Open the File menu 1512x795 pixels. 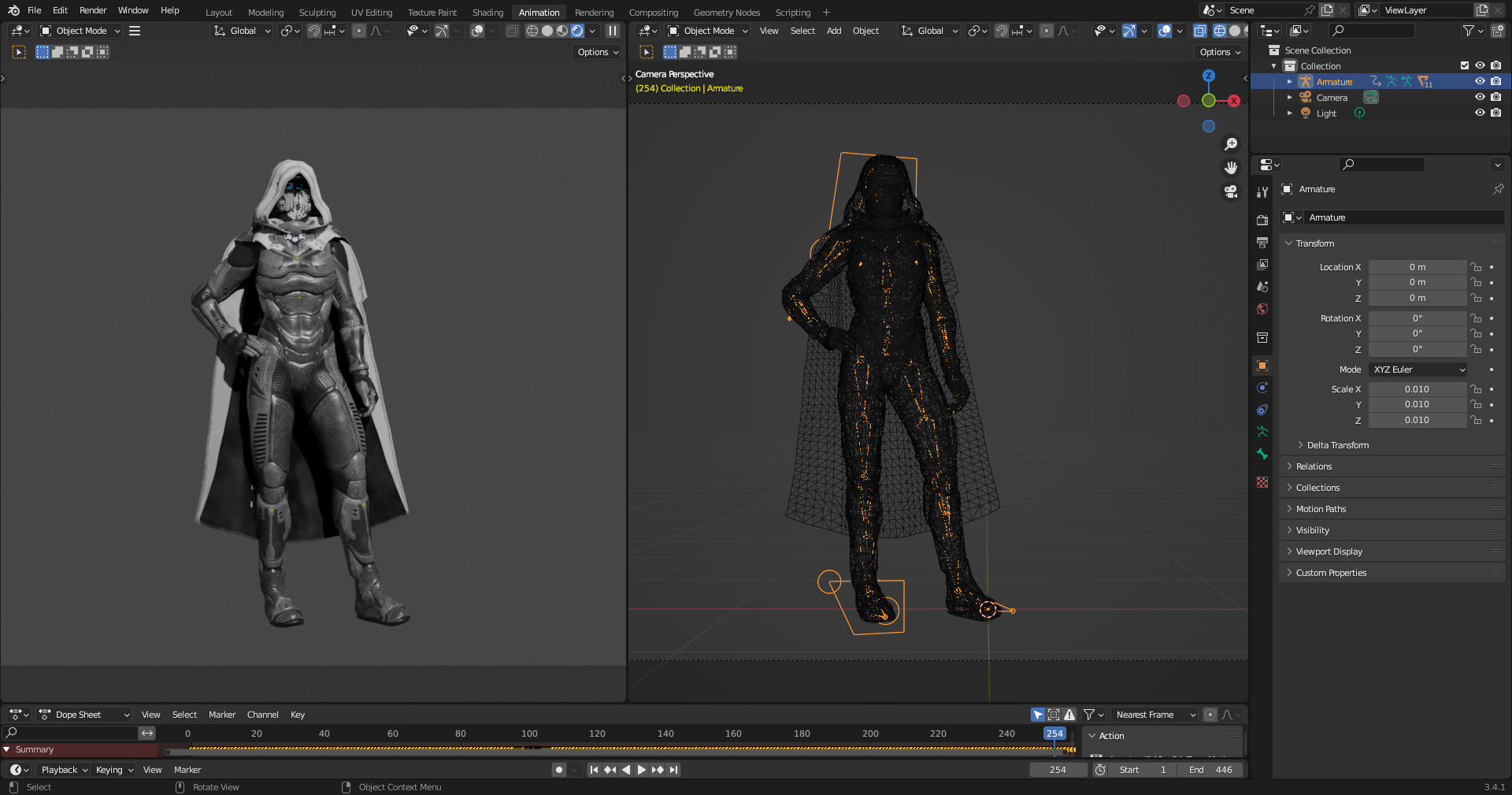(x=35, y=10)
